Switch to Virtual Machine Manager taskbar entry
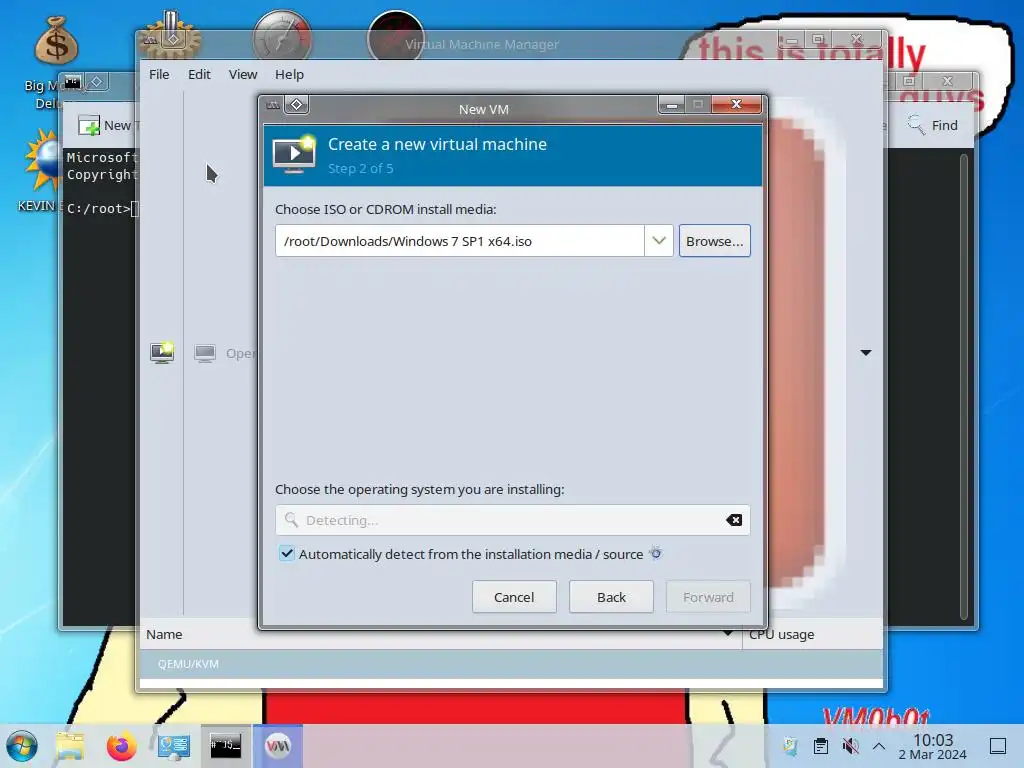Screen dimensions: 1024x768 pos(278,746)
